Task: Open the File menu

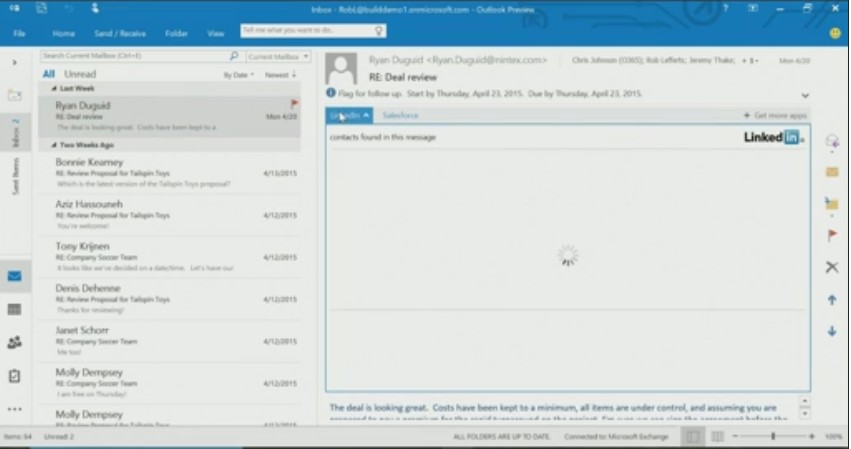Action: [x=20, y=33]
